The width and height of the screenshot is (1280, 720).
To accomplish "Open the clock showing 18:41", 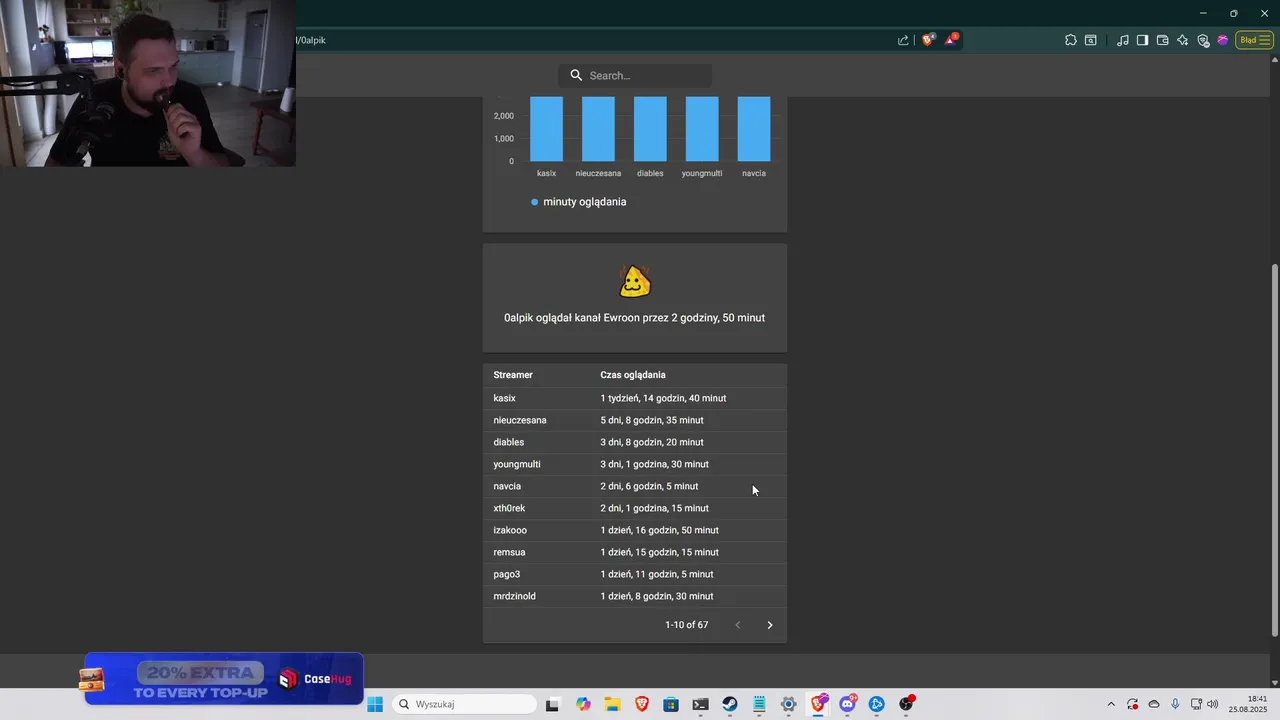I will coord(1249,704).
